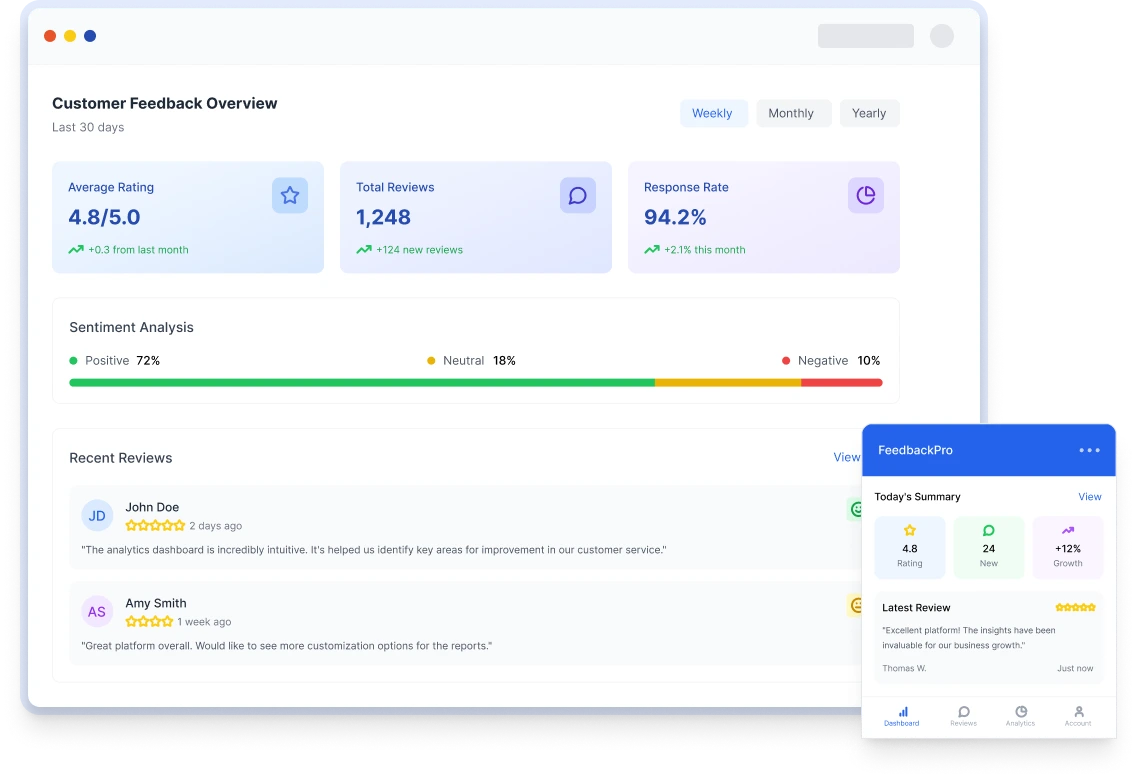Click the round profile placeholder in top bar
Screen dimensions: 1137x779
click(942, 36)
